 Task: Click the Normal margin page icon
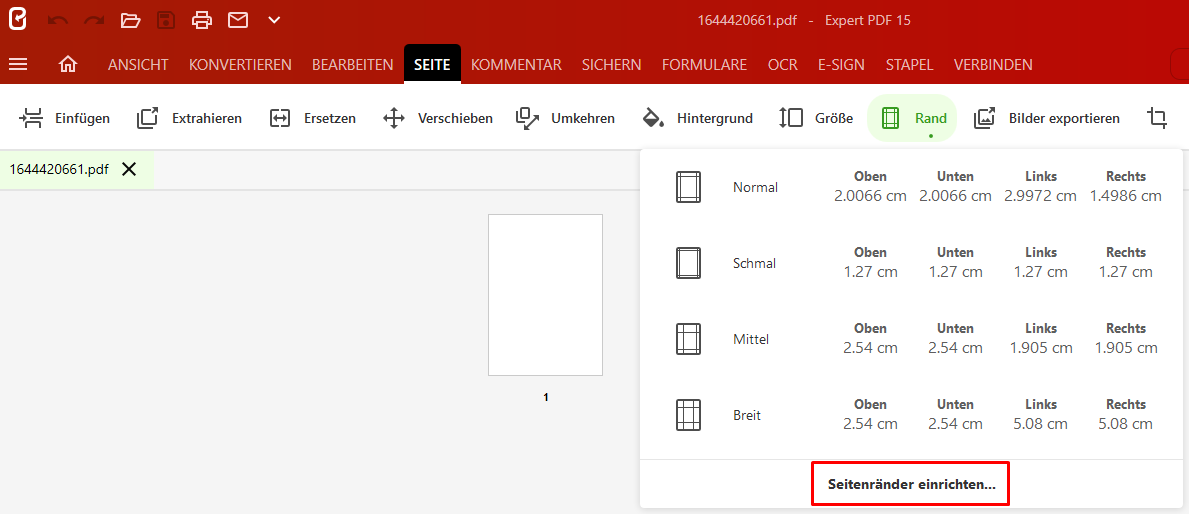point(688,187)
